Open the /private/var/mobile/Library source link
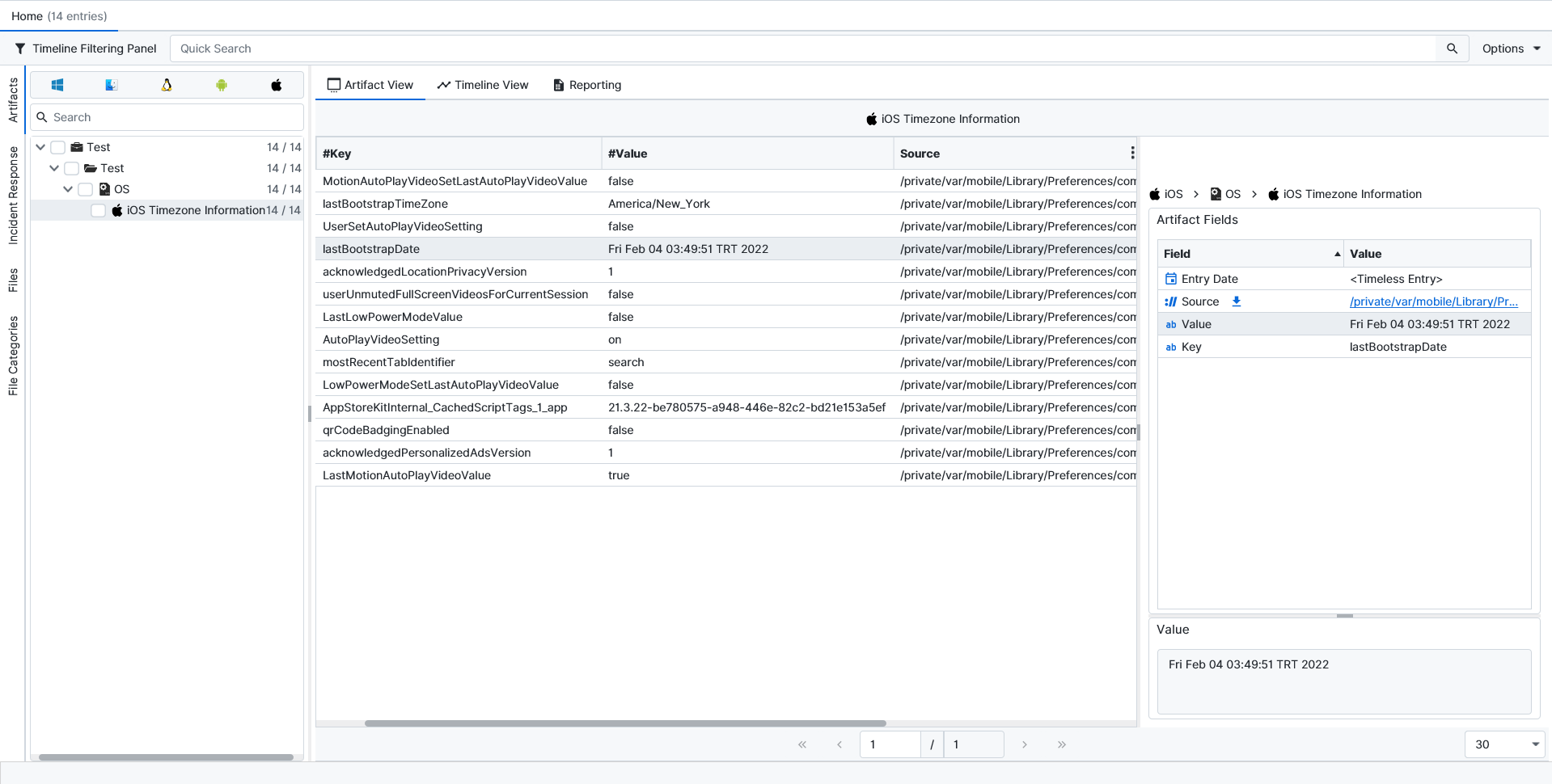 click(1433, 301)
